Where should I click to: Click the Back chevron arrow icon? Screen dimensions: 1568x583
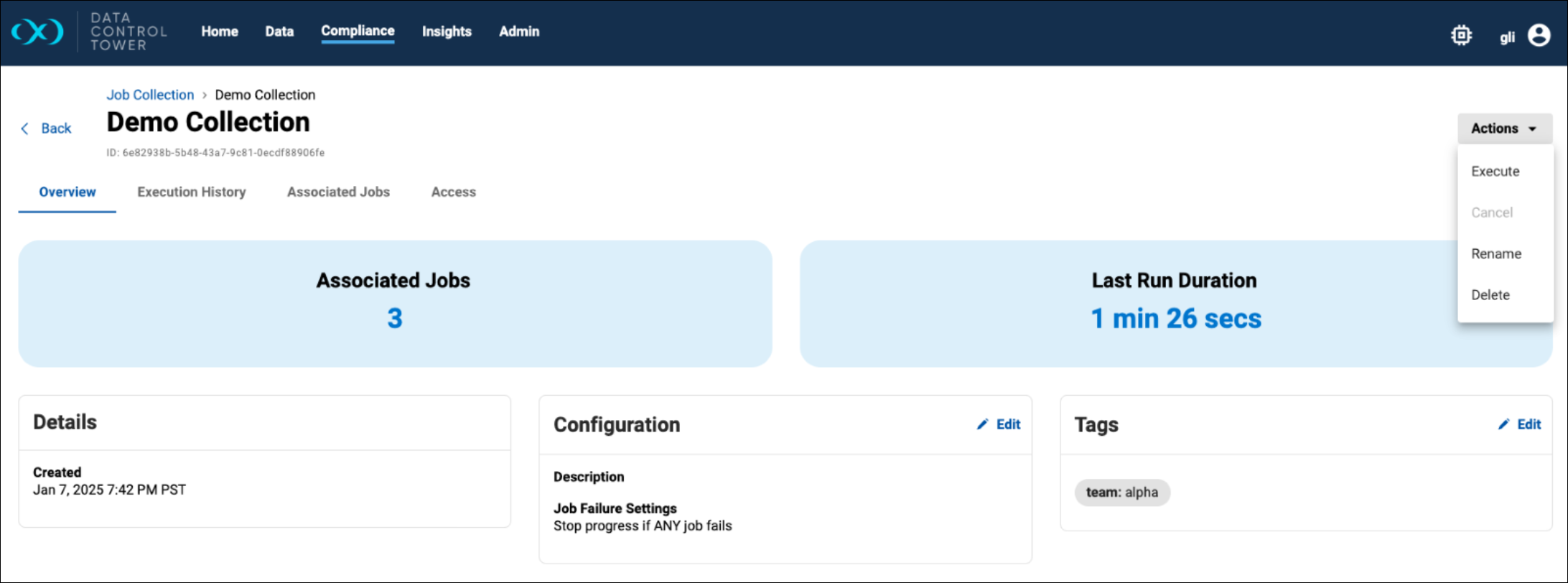tap(25, 129)
